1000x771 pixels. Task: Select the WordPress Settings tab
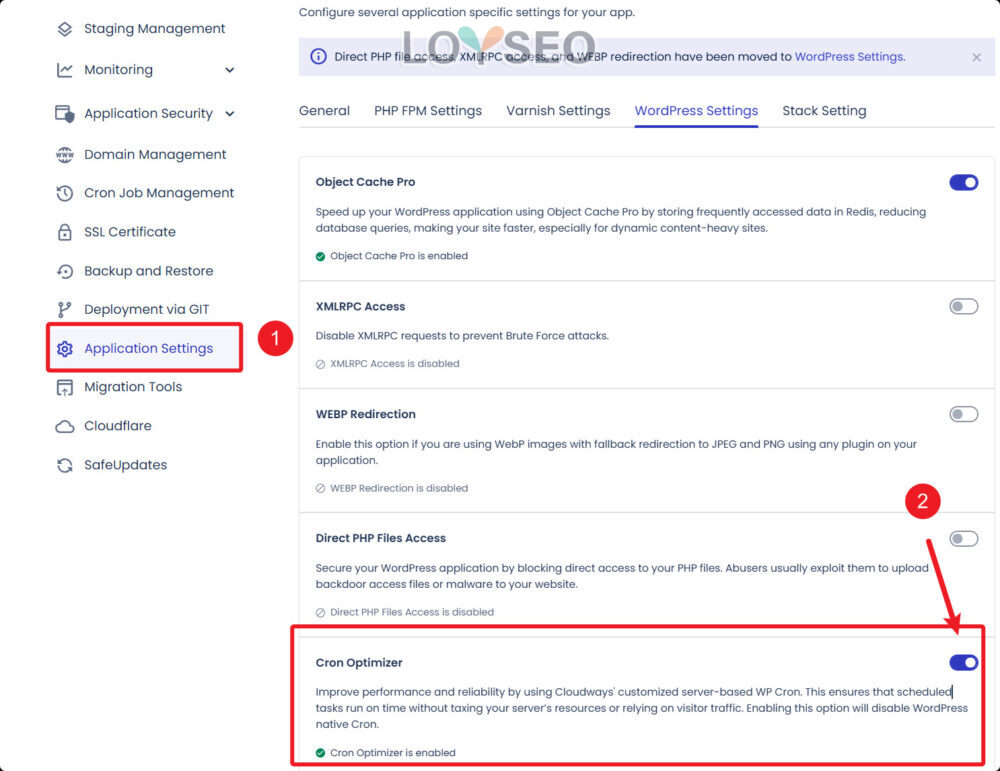click(696, 111)
